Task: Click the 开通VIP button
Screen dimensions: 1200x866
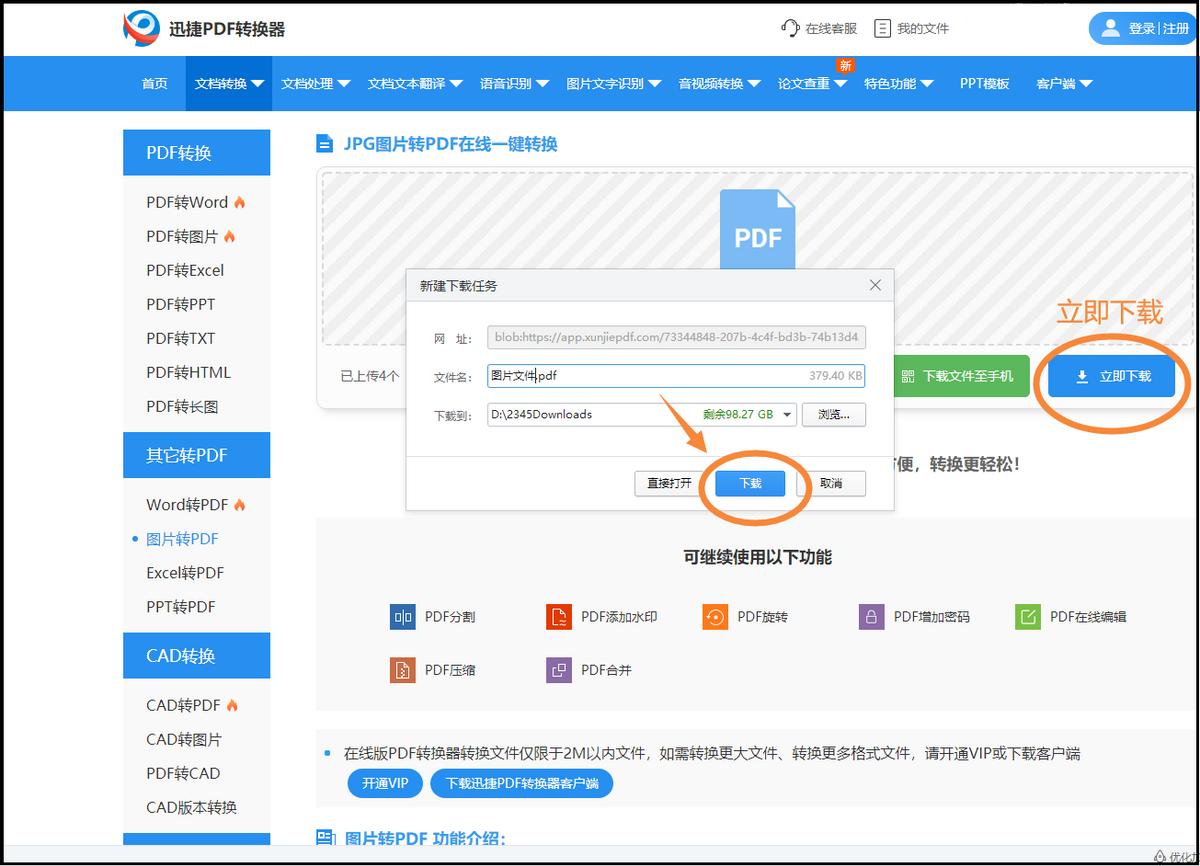Action: 384,783
